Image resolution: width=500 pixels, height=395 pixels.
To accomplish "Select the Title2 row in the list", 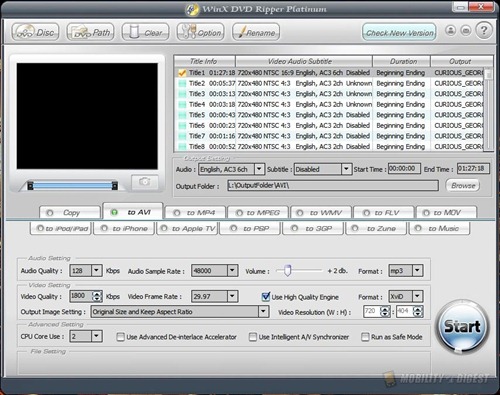I will tap(330, 83).
